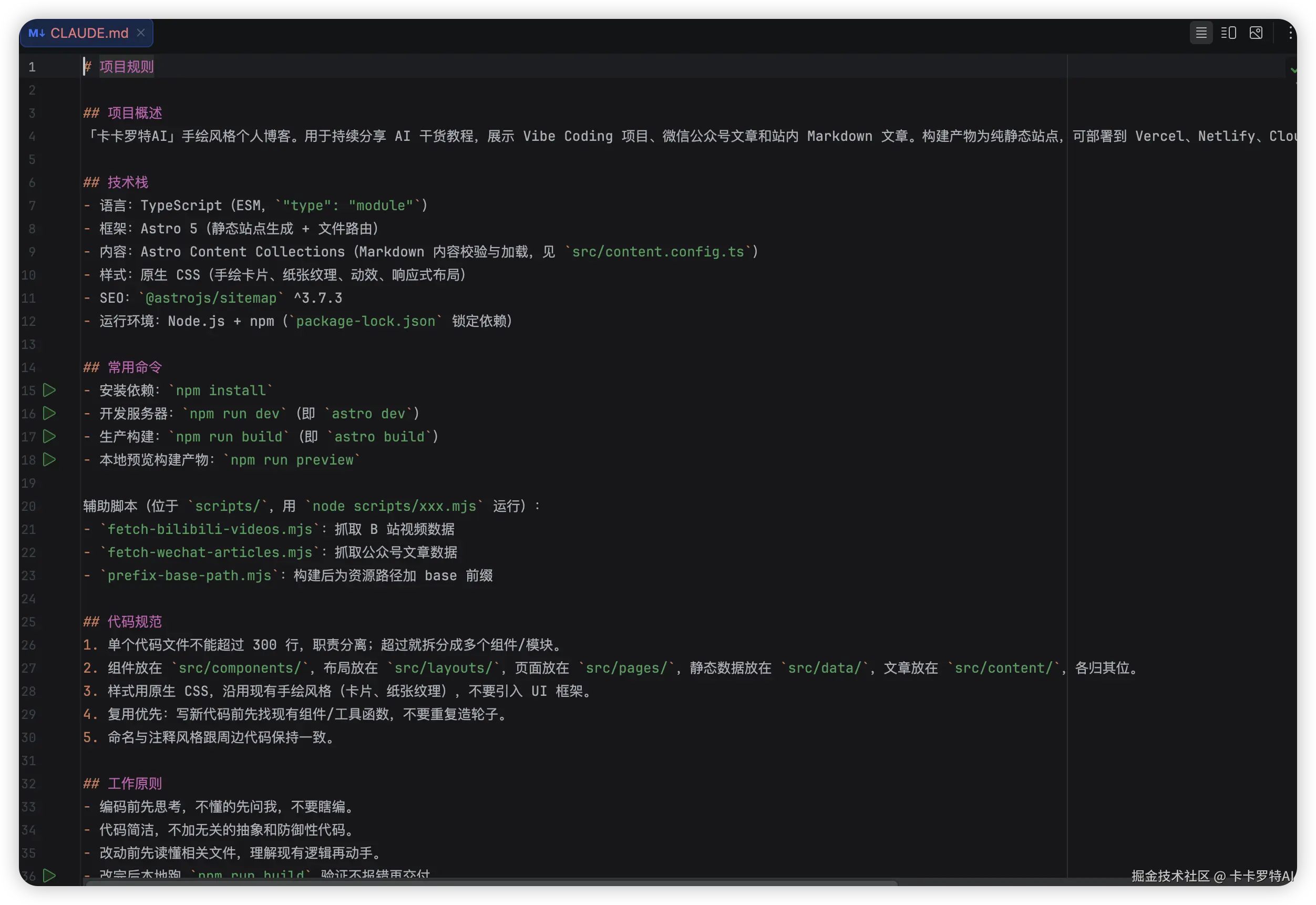Switch to editor-only view mode
Image resolution: width=1316 pixels, height=905 pixels.
point(1200,33)
